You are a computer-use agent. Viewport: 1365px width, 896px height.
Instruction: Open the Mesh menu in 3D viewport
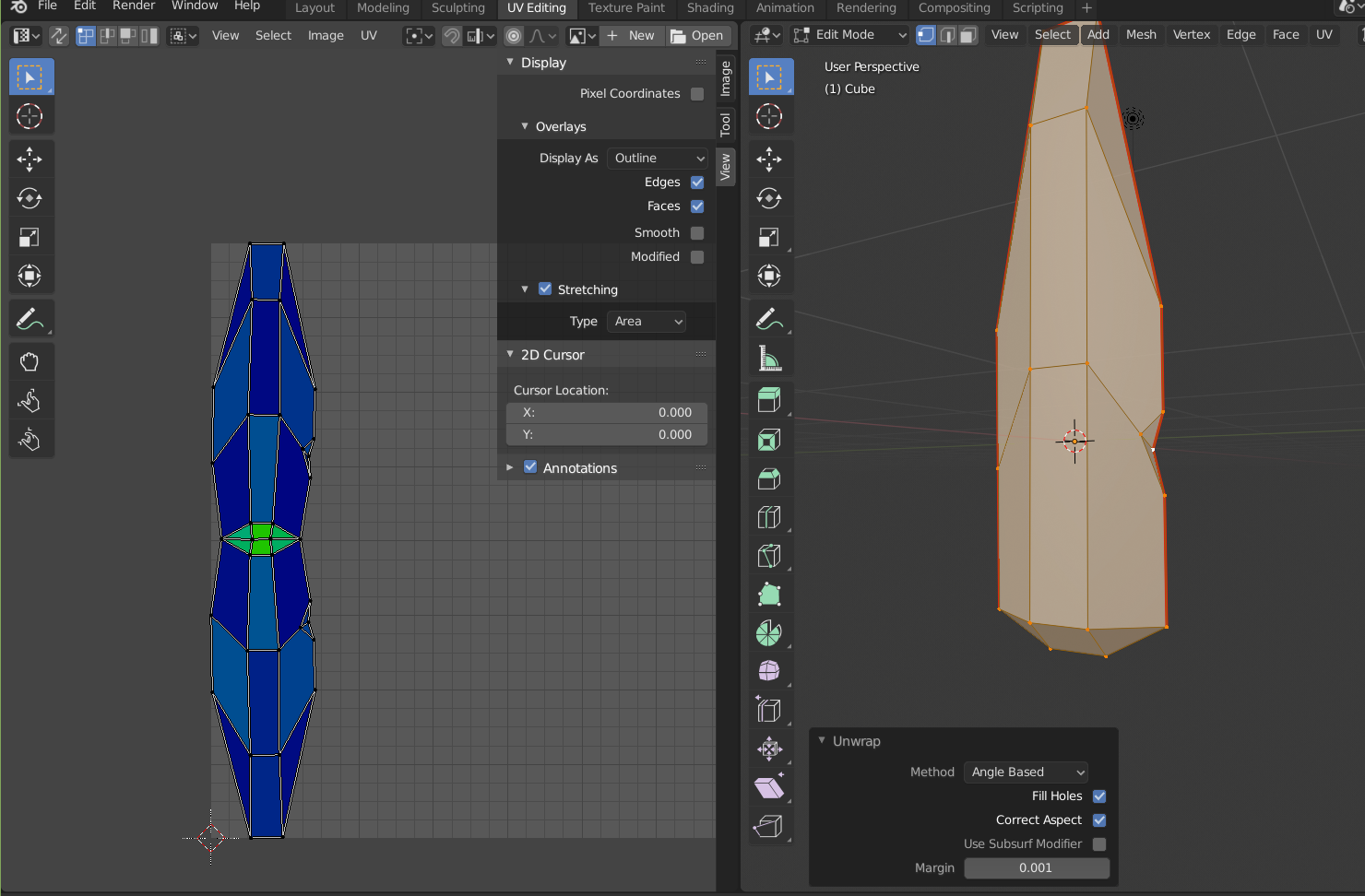click(1140, 35)
